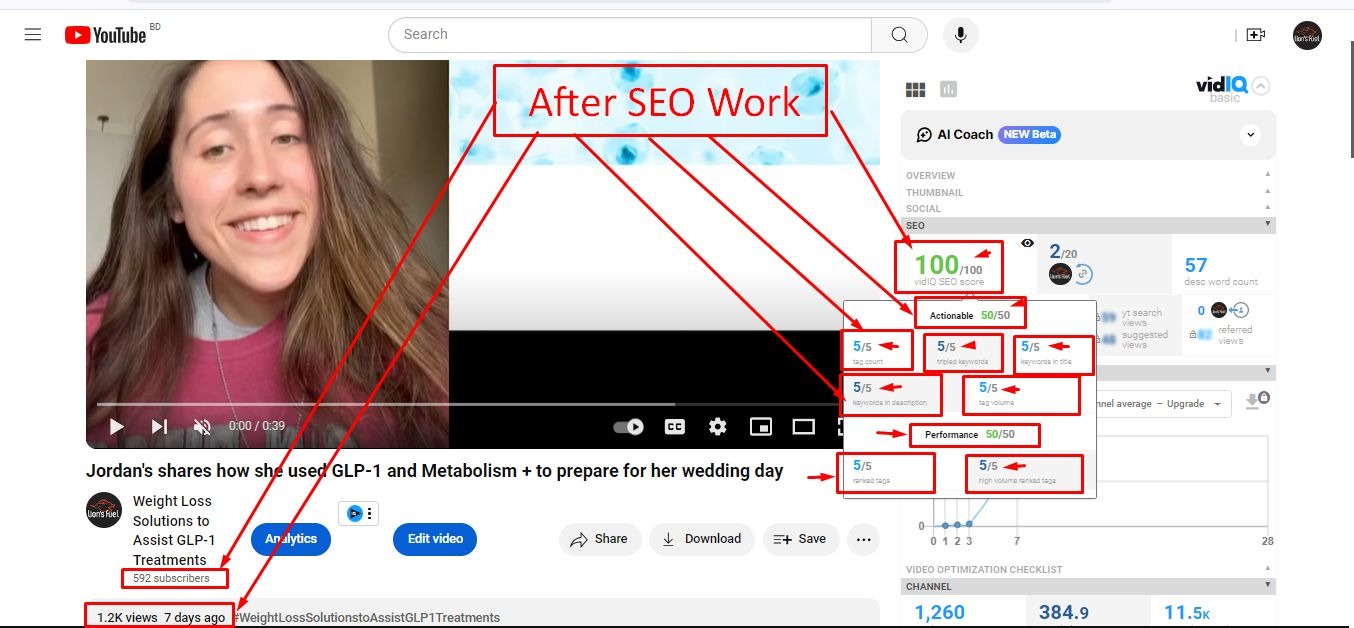
Task: Expand the OVERVIEW section in vidIQ
Action: [x=931, y=176]
